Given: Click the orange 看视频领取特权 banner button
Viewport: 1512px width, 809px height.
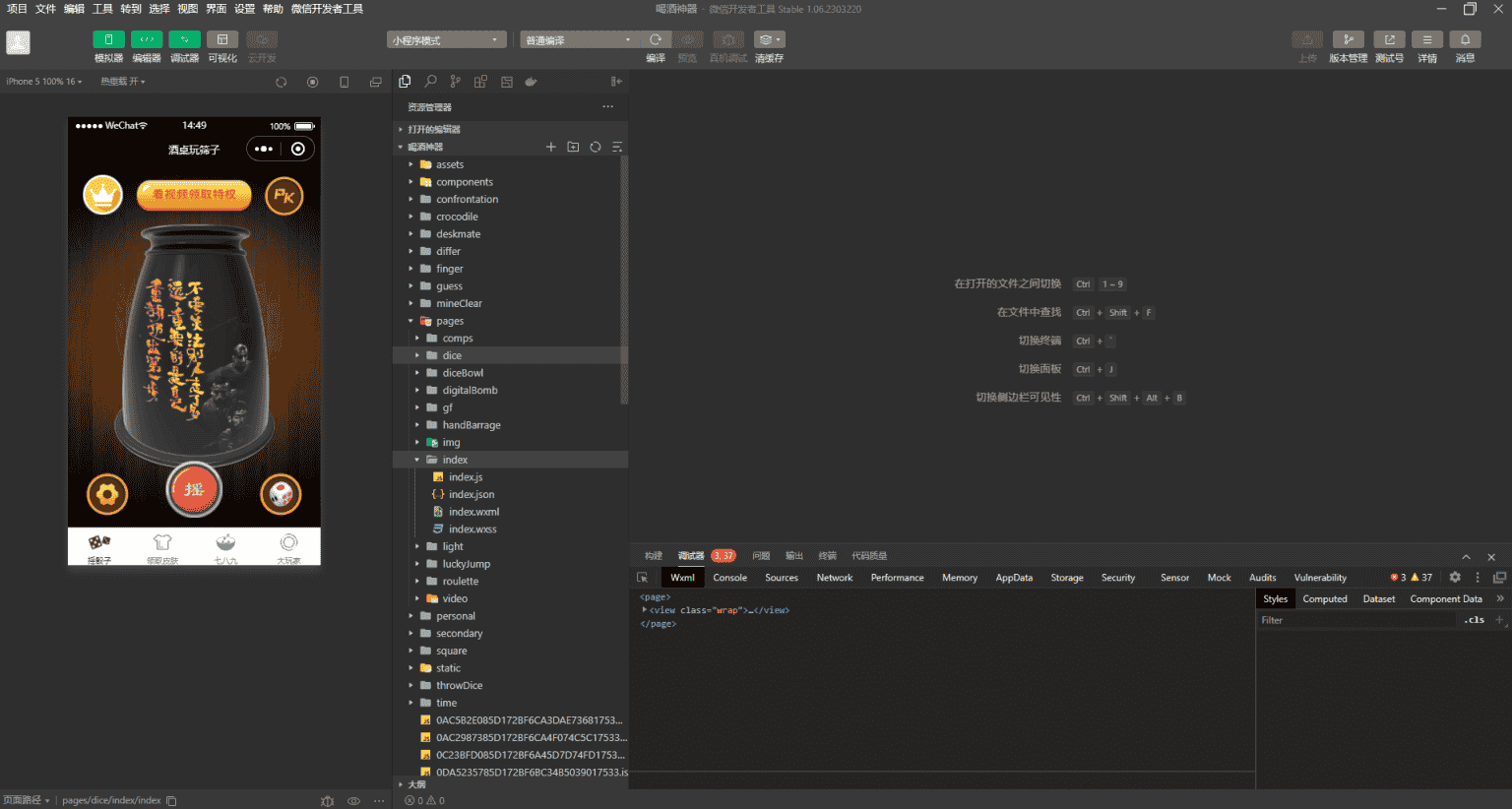Looking at the screenshot, I should click(194, 195).
